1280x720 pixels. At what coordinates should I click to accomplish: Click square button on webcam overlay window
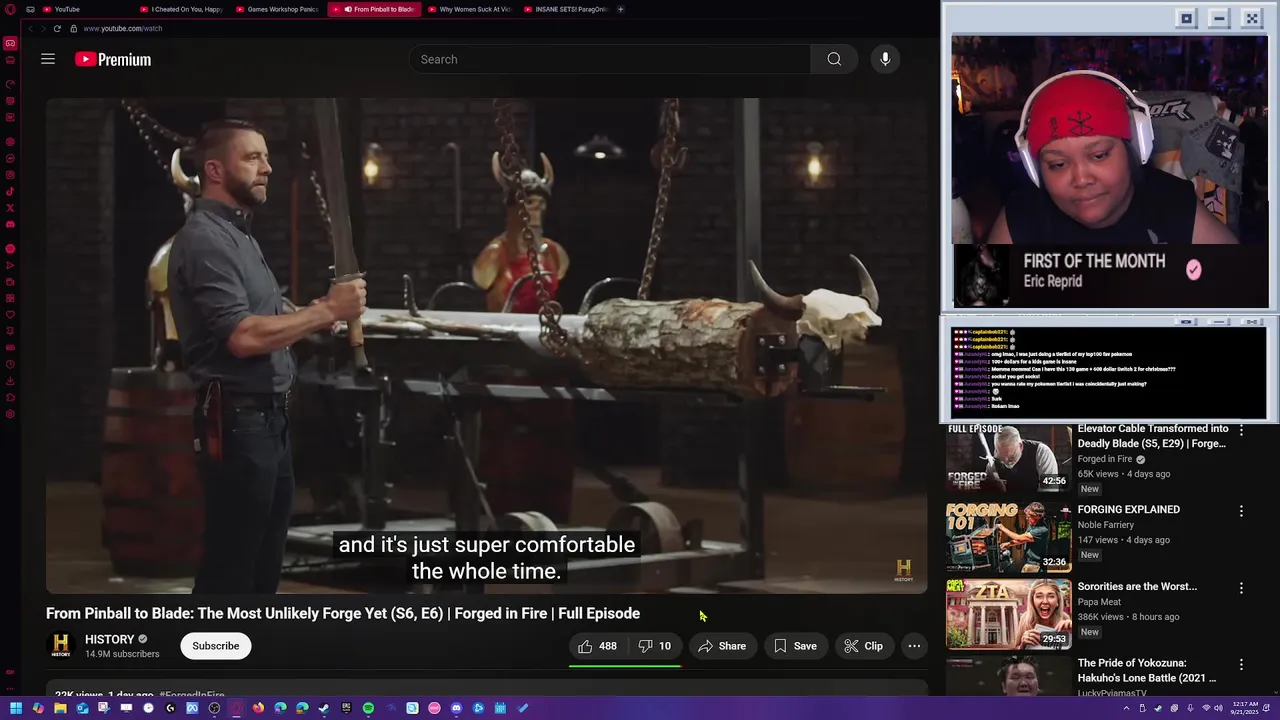tap(1186, 18)
